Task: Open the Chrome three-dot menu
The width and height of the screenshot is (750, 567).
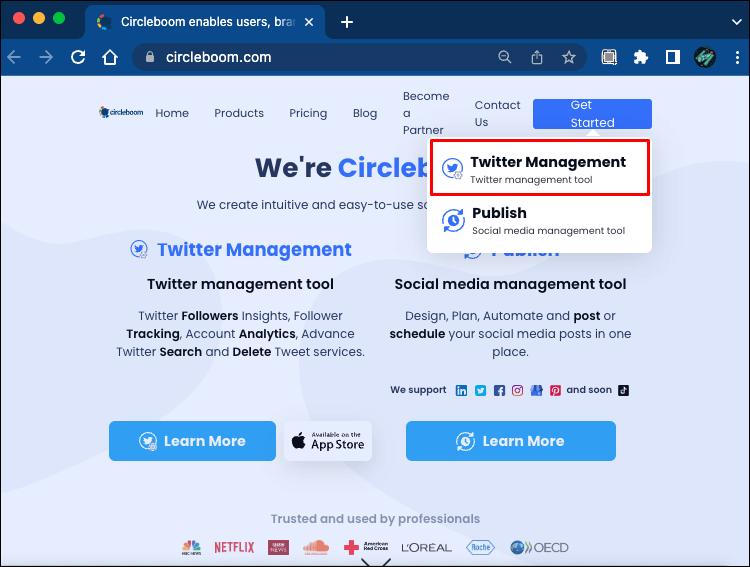Action: coord(737,57)
